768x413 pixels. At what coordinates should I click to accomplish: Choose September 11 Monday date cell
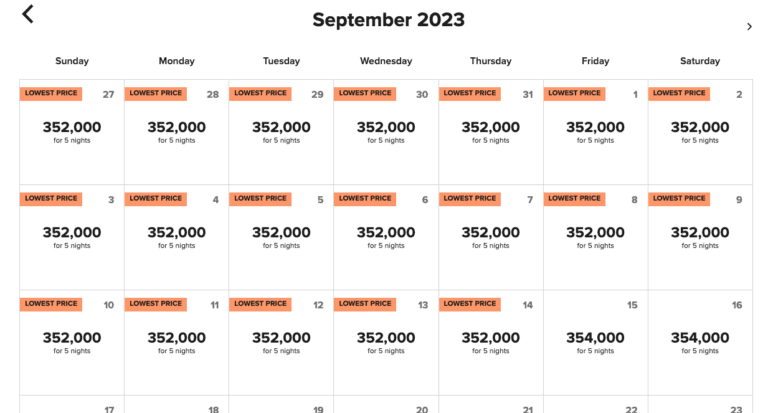177,342
